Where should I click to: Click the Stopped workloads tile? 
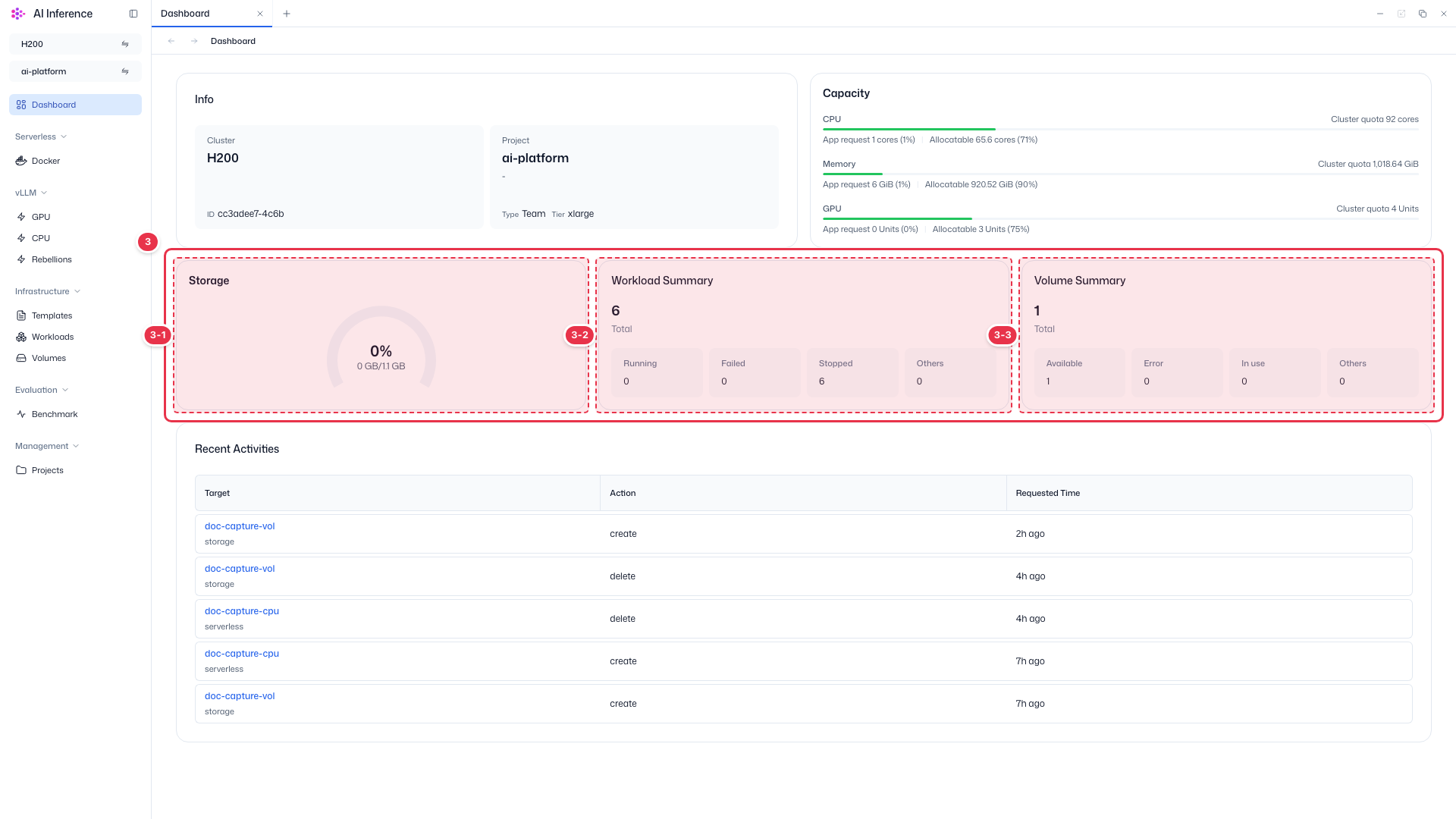click(852, 372)
